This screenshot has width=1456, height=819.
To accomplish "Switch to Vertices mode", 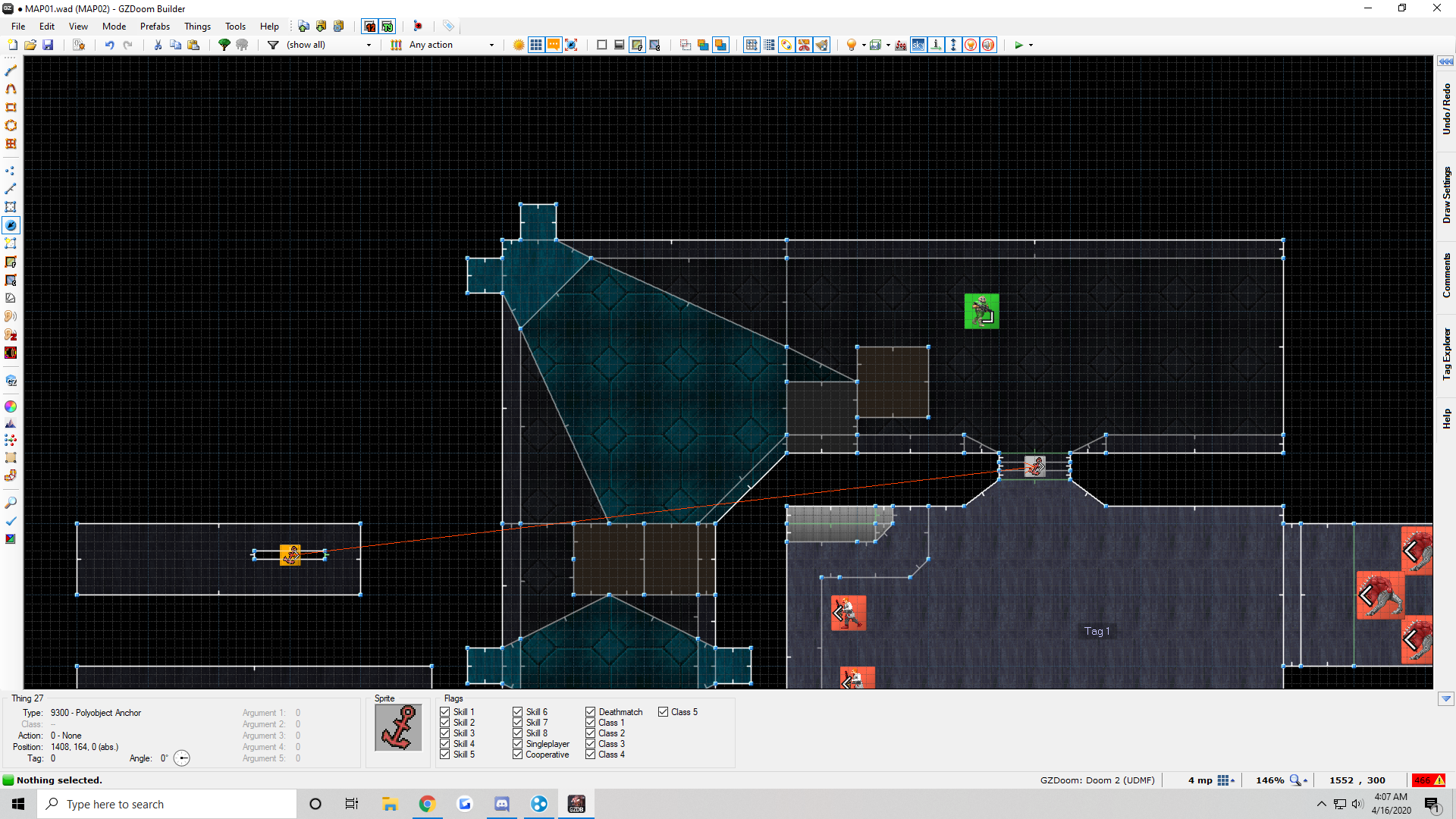I will [x=11, y=171].
